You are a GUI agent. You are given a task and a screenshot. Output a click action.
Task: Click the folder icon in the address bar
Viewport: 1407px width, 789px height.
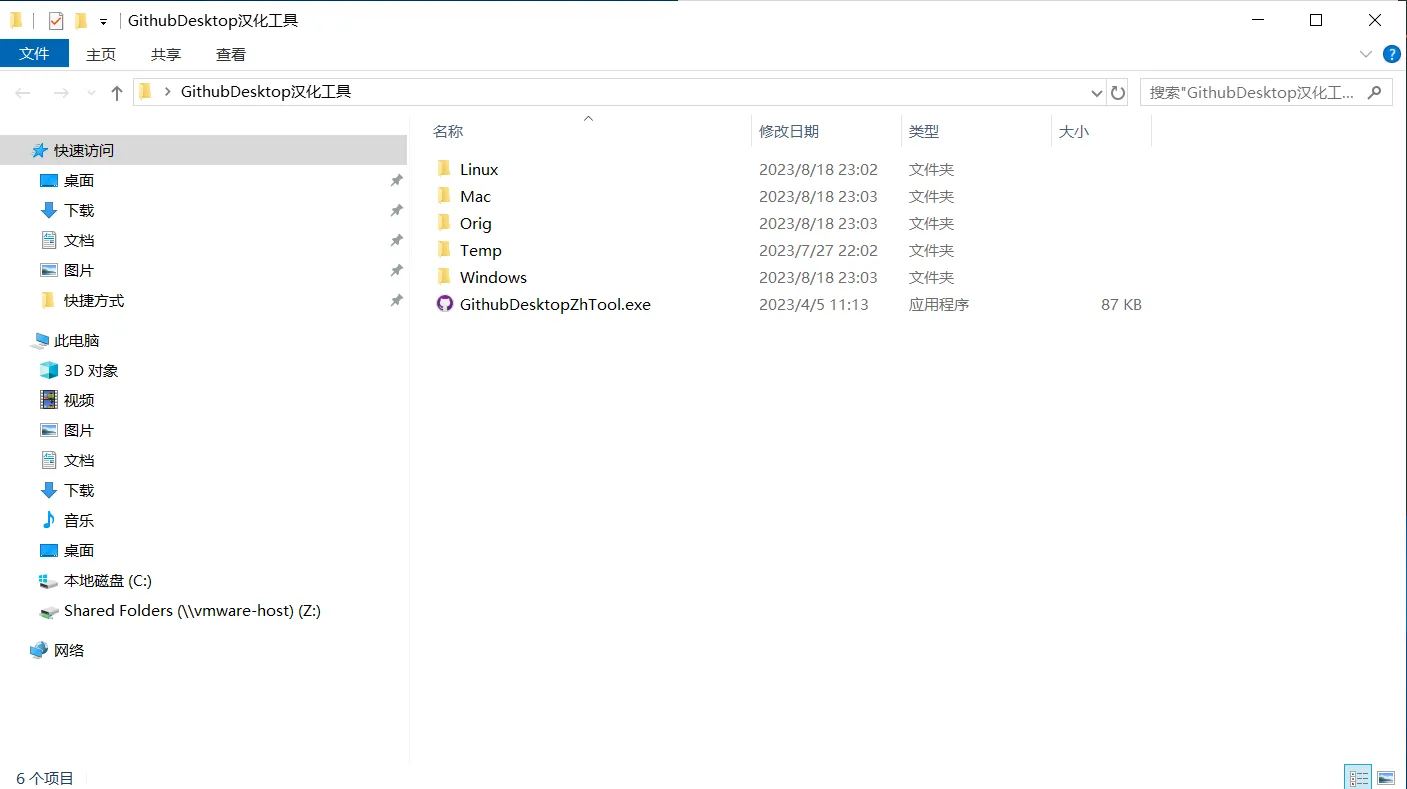click(146, 92)
